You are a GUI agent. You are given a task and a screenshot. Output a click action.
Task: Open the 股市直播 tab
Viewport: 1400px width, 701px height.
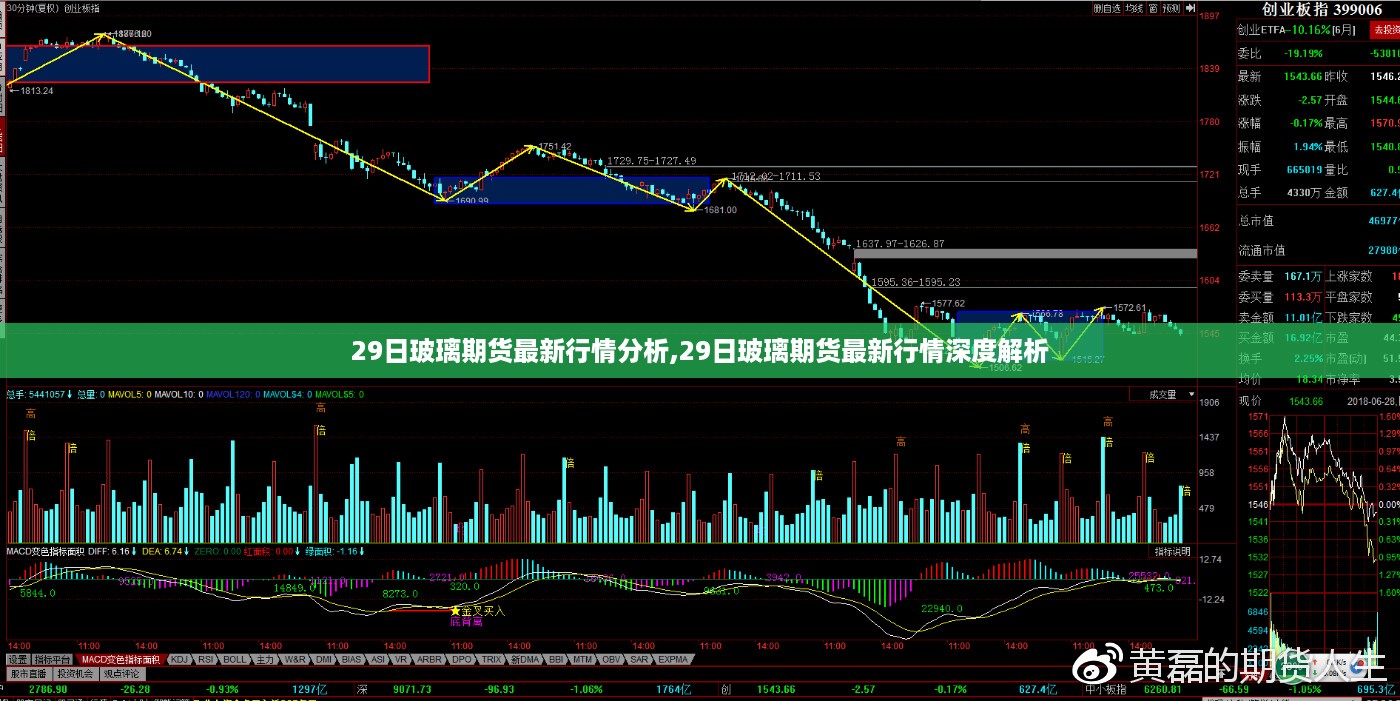tap(23, 674)
